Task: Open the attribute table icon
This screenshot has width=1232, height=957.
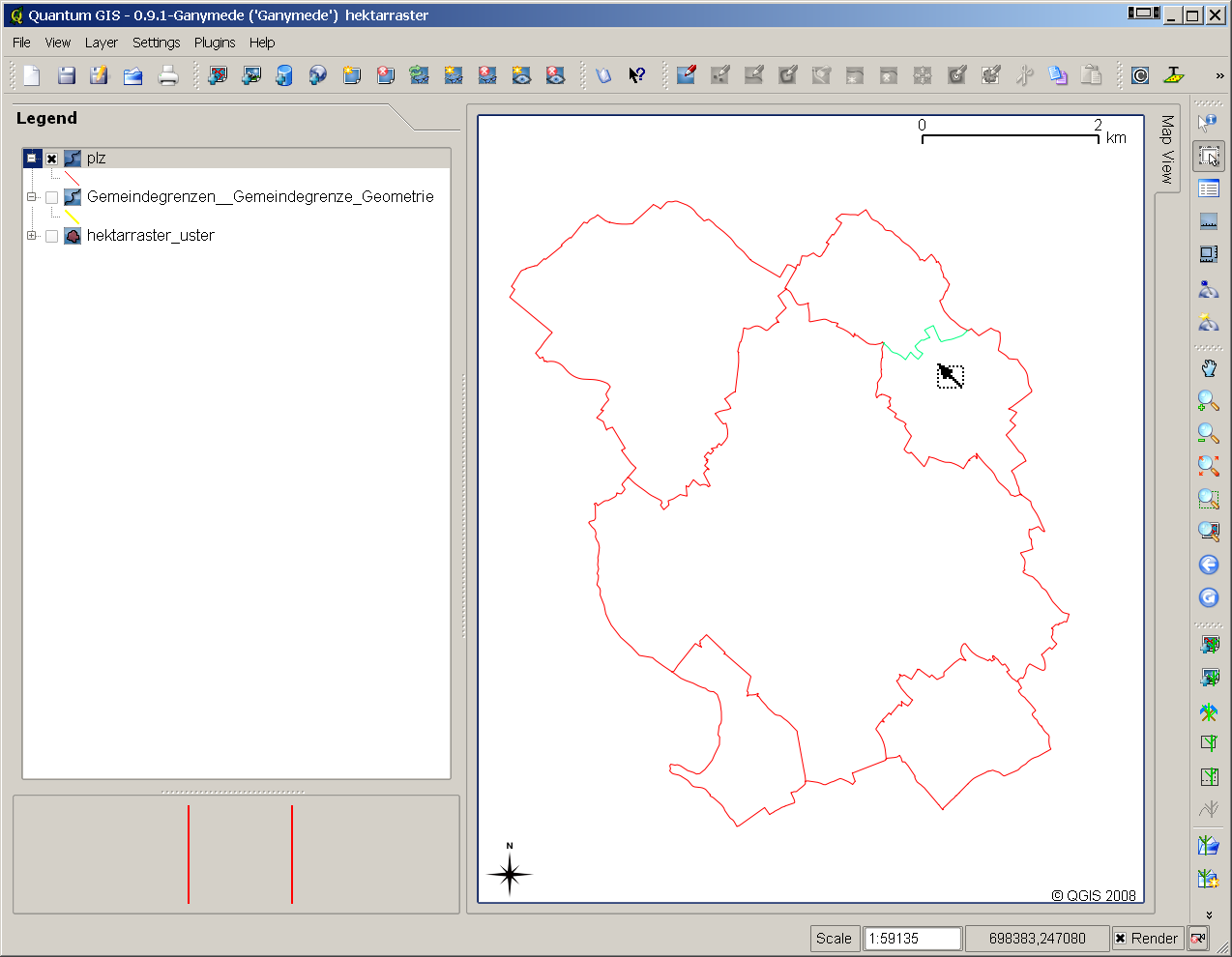Action: pyautogui.click(x=1208, y=188)
